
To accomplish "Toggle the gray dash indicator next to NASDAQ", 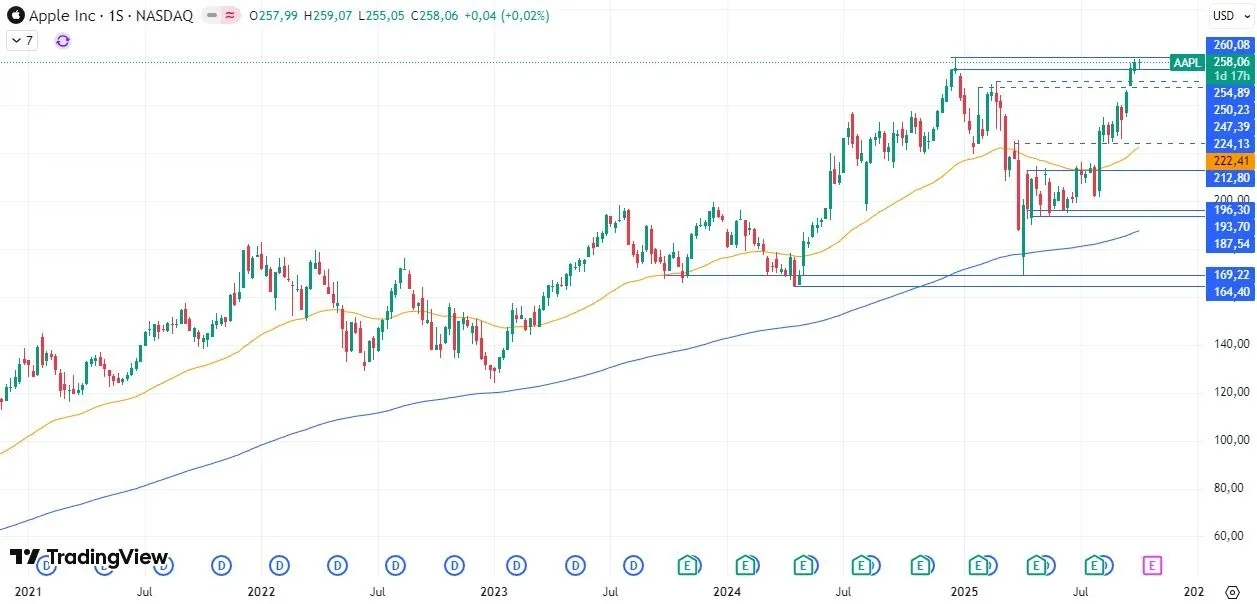I will (210, 15).
